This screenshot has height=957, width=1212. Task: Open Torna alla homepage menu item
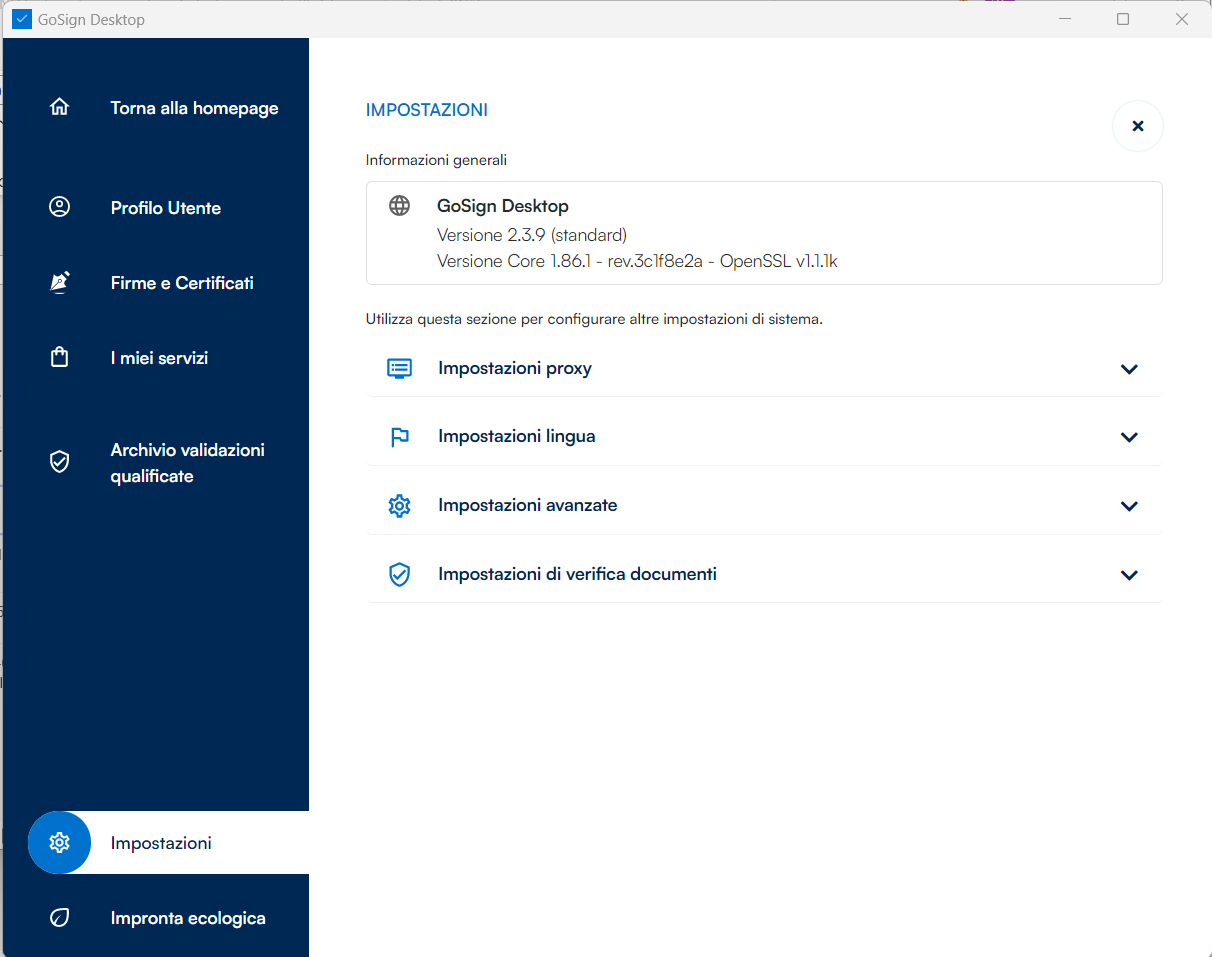click(x=194, y=108)
